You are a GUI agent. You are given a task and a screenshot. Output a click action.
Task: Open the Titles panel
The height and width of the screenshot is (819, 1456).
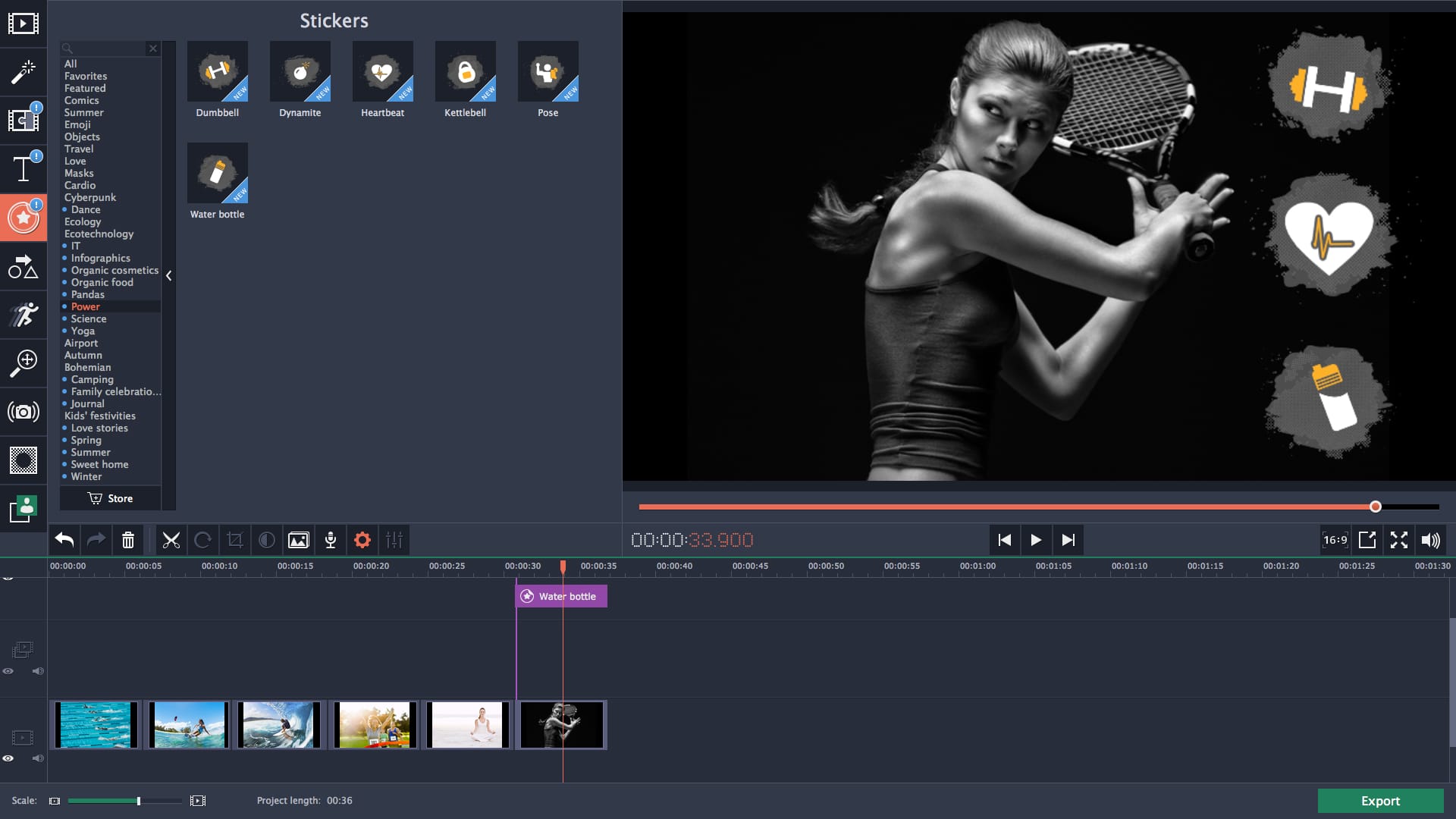23,168
